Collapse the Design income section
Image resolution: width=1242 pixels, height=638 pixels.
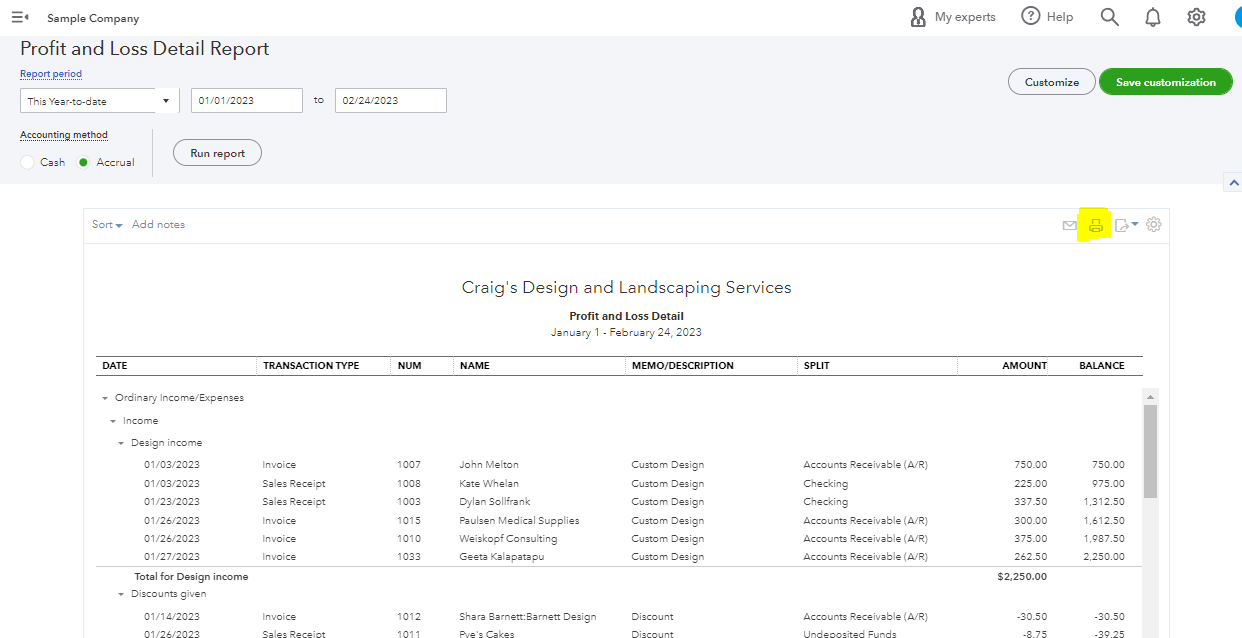(123, 442)
